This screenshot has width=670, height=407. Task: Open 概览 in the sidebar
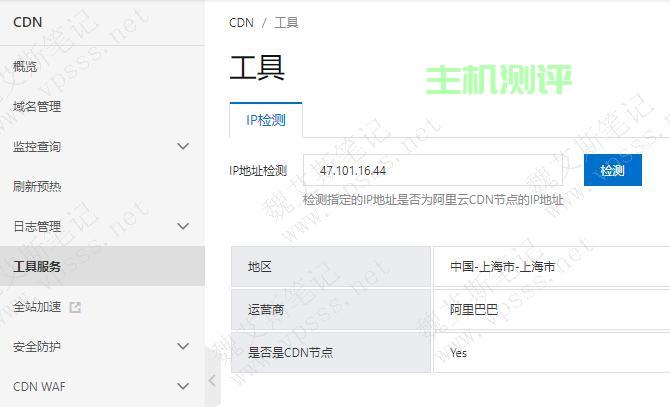point(26,67)
